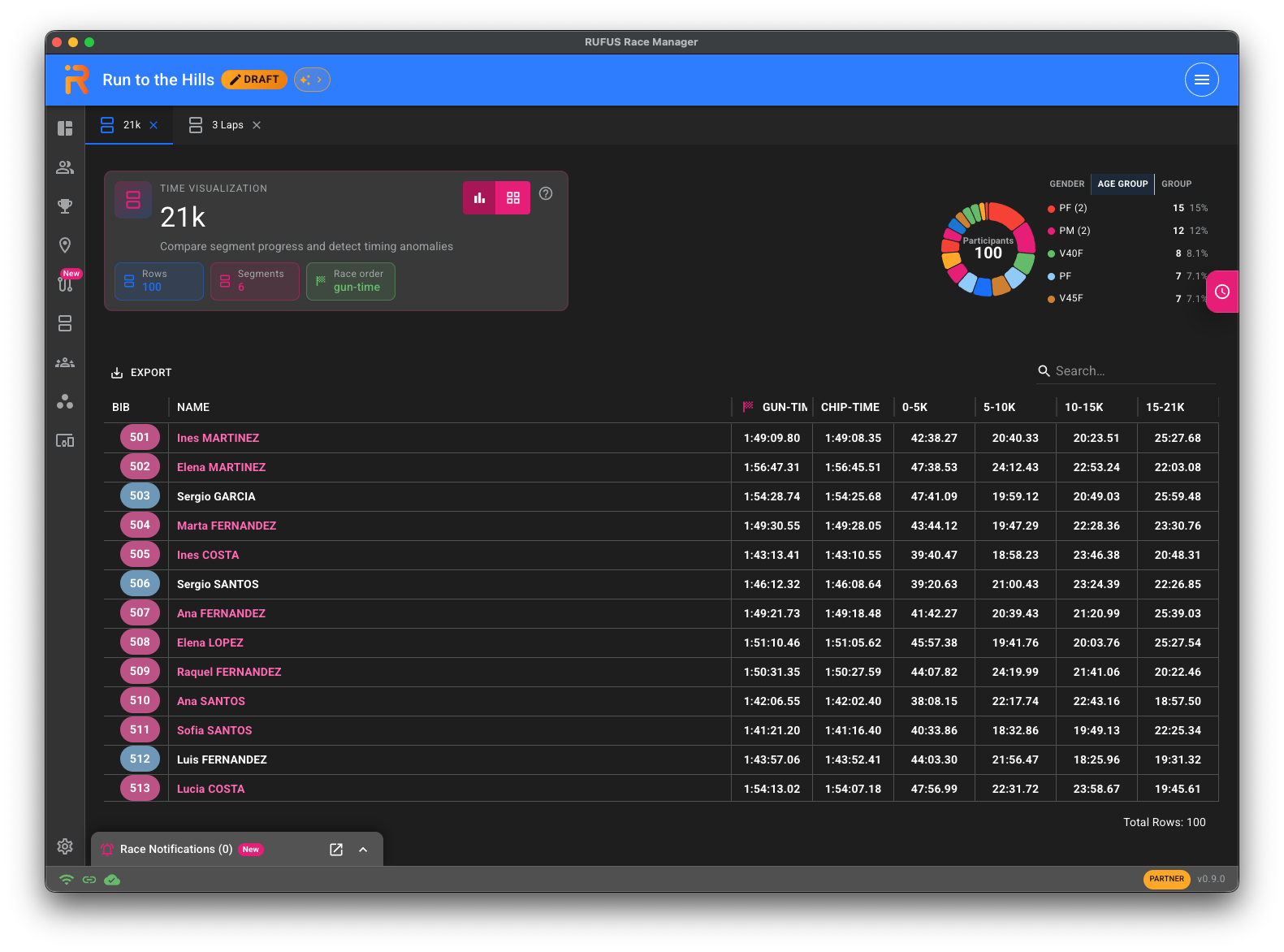Pop out Race Notifications panel
This screenshot has height=952, width=1284.
(336, 850)
